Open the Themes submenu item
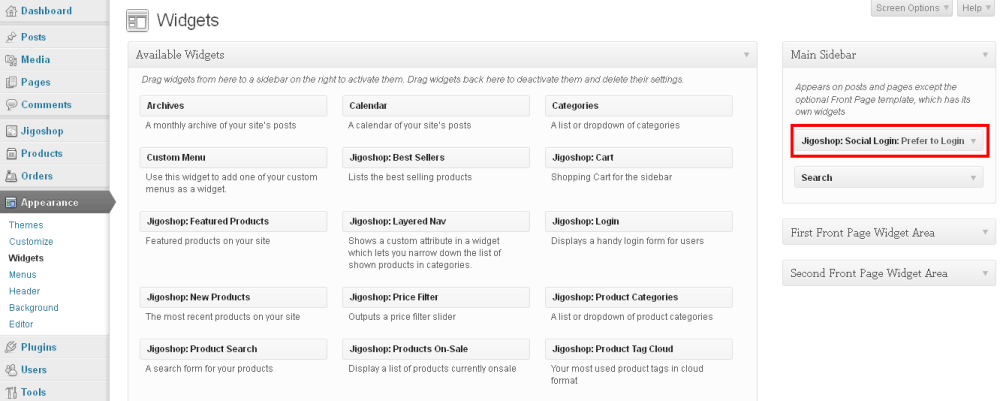 pyautogui.click(x=26, y=225)
